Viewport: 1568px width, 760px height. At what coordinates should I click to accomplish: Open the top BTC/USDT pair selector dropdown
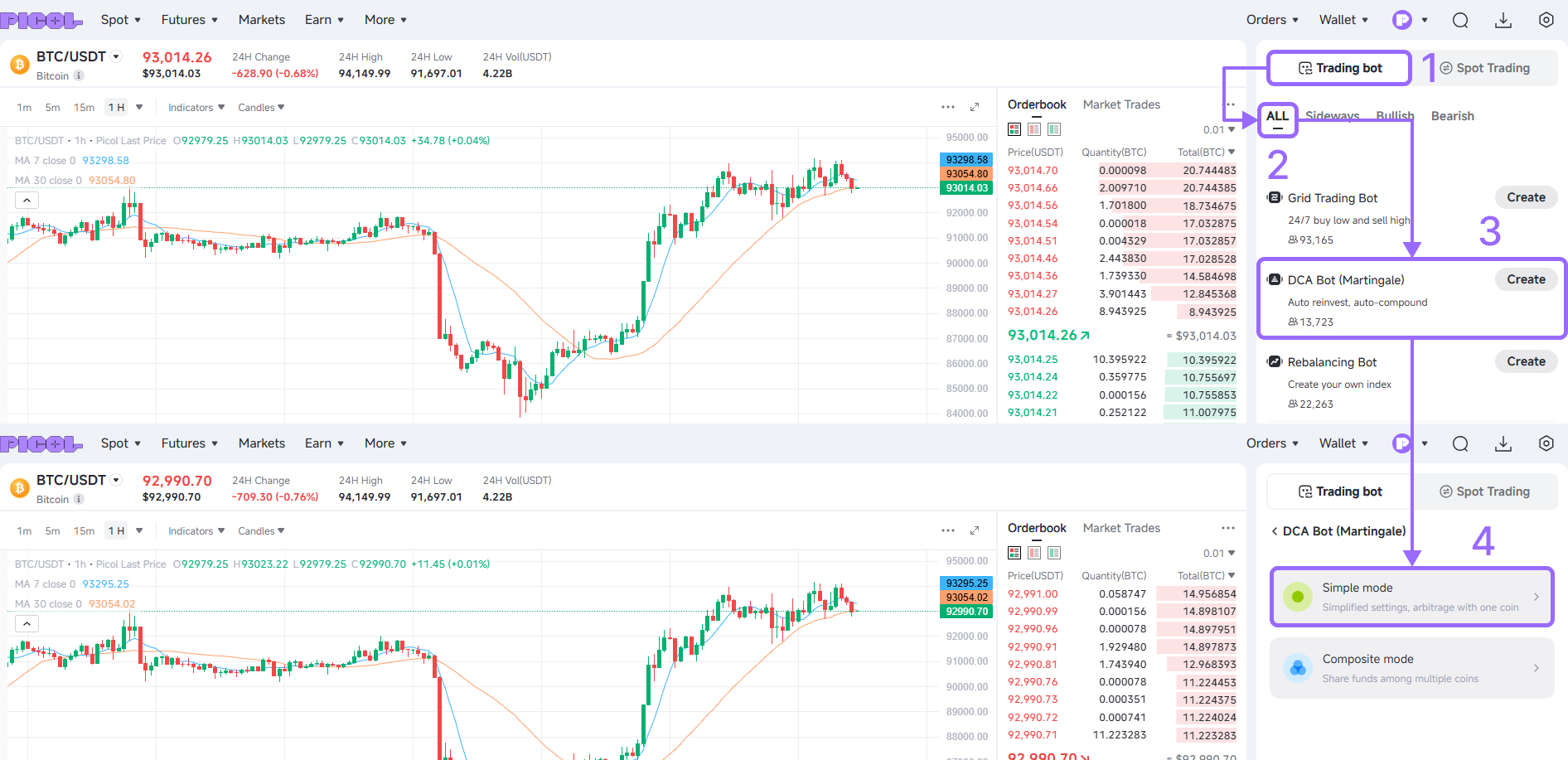point(117,56)
